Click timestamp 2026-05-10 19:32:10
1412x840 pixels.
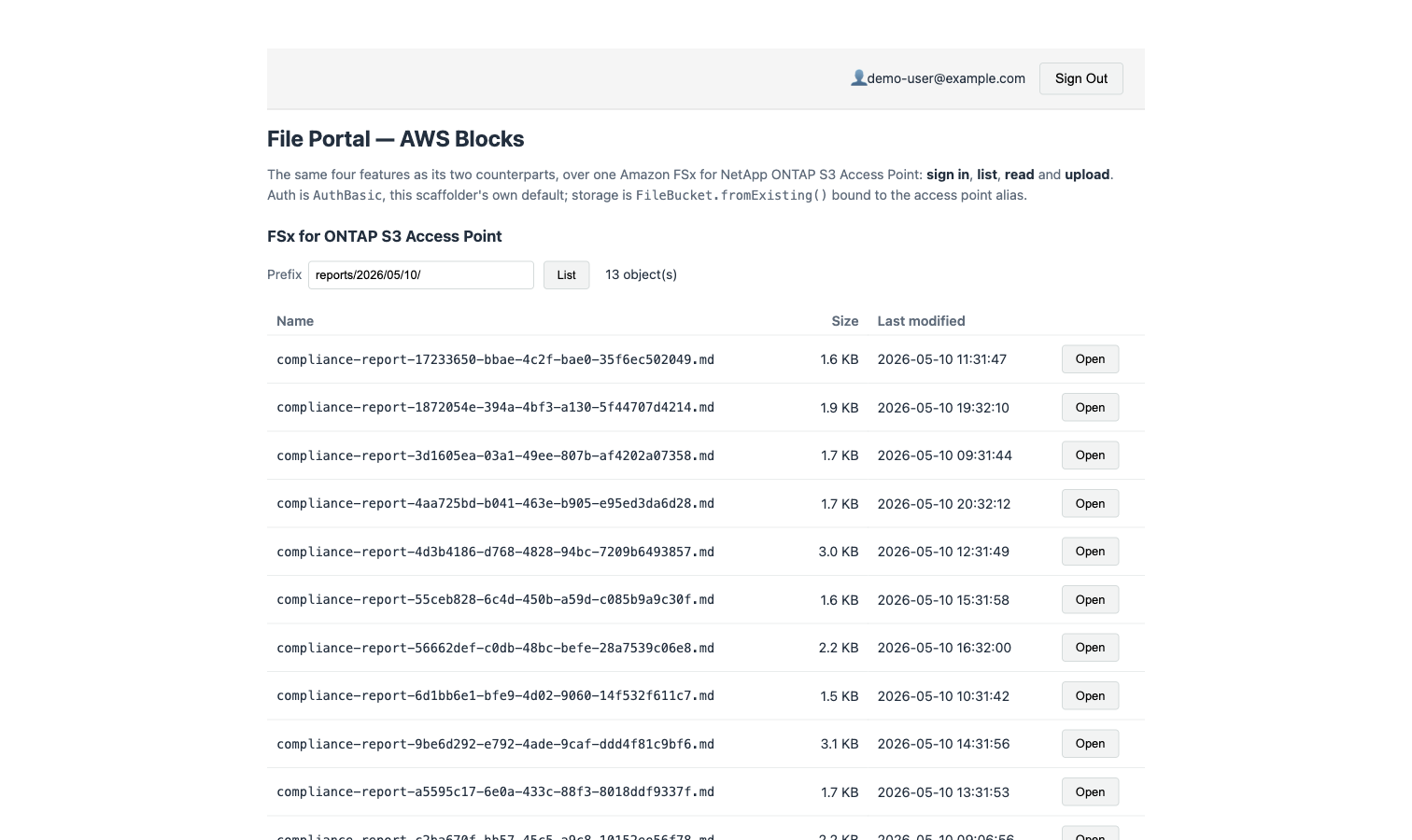point(943,407)
